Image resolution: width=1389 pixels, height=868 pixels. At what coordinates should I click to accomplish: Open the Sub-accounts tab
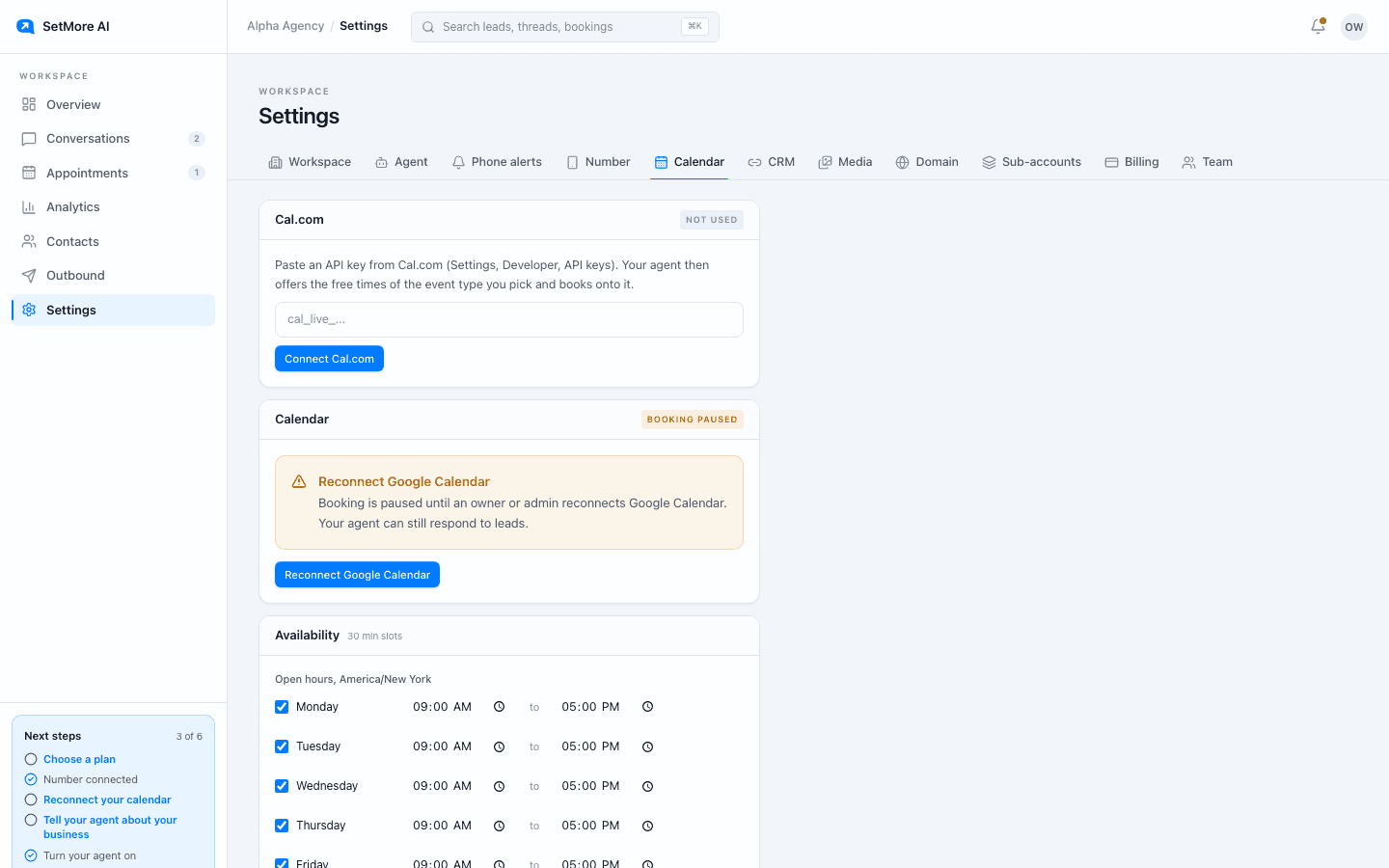coord(1031,162)
